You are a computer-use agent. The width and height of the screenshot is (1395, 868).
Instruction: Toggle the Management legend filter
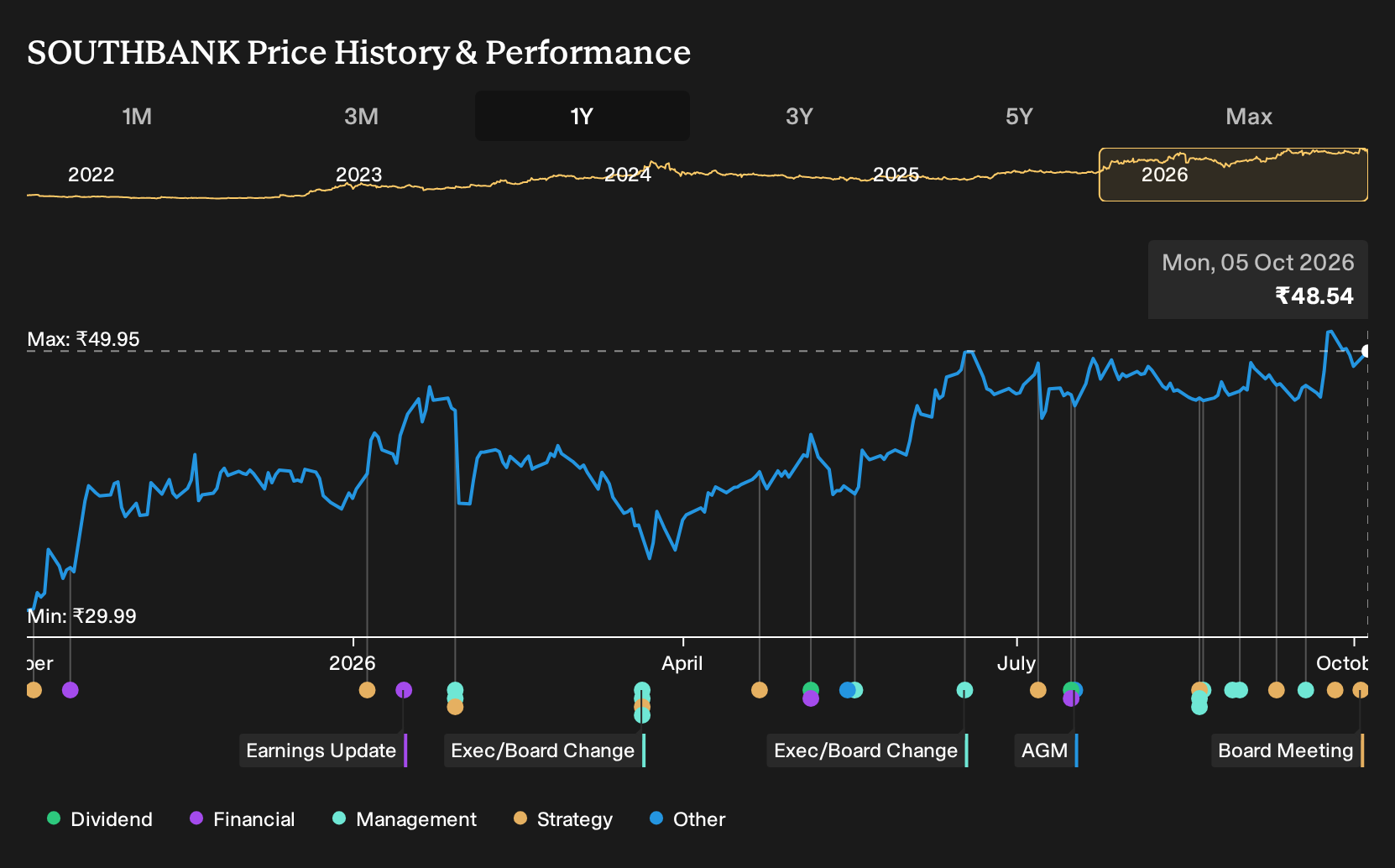(405, 819)
